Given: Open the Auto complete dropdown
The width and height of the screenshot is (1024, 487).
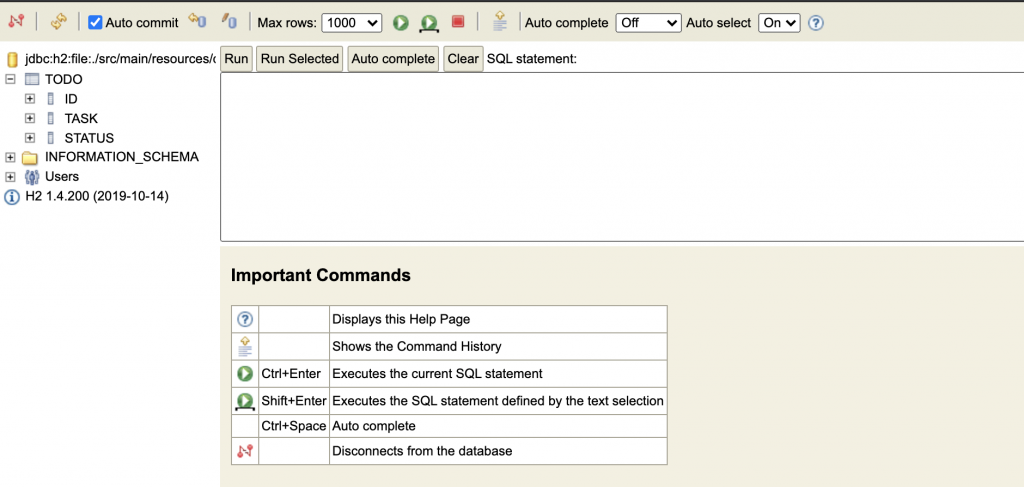Looking at the screenshot, I should pos(648,22).
